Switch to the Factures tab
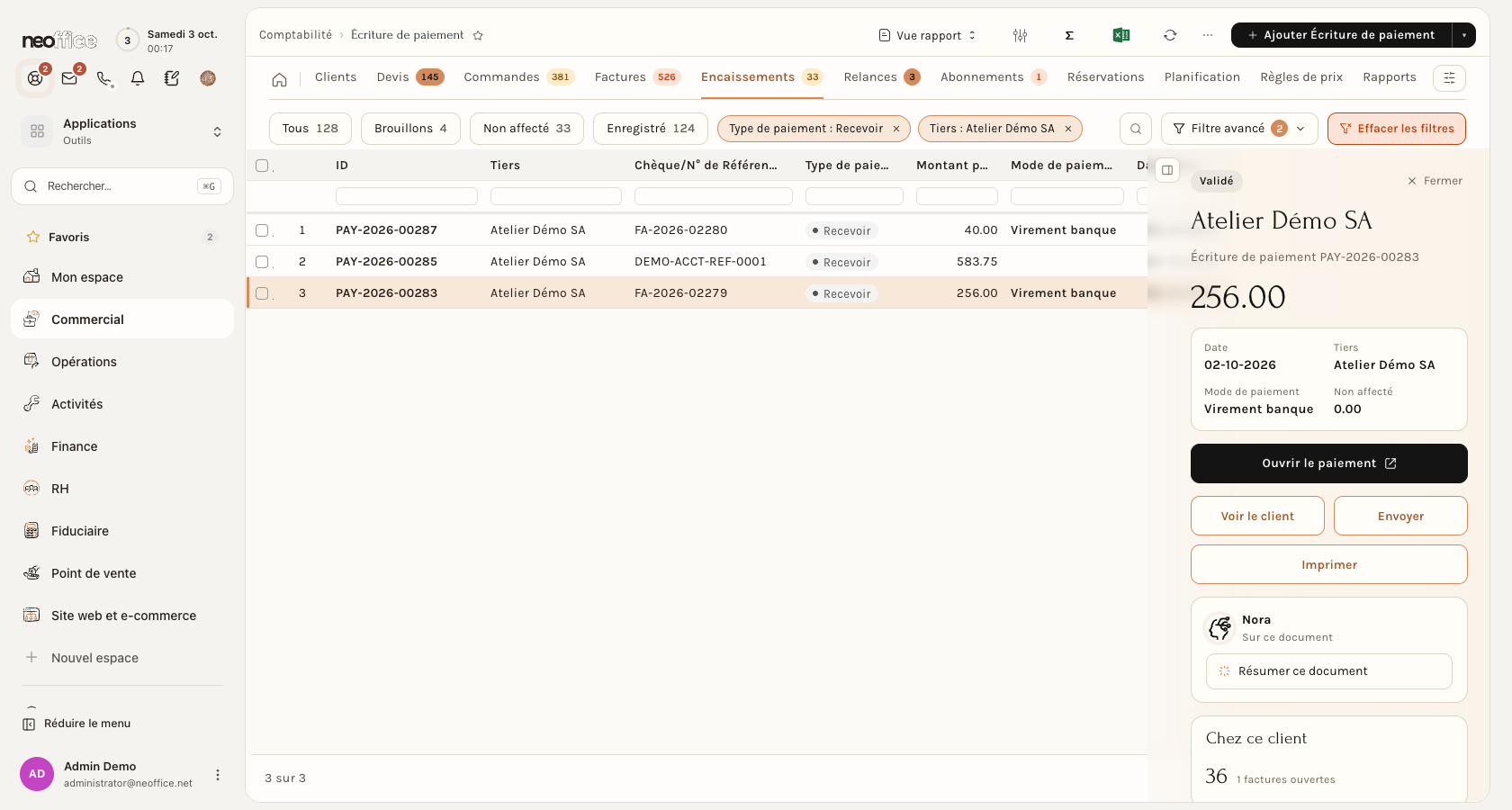This screenshot has height=810, width=1512. coord(637,77)
